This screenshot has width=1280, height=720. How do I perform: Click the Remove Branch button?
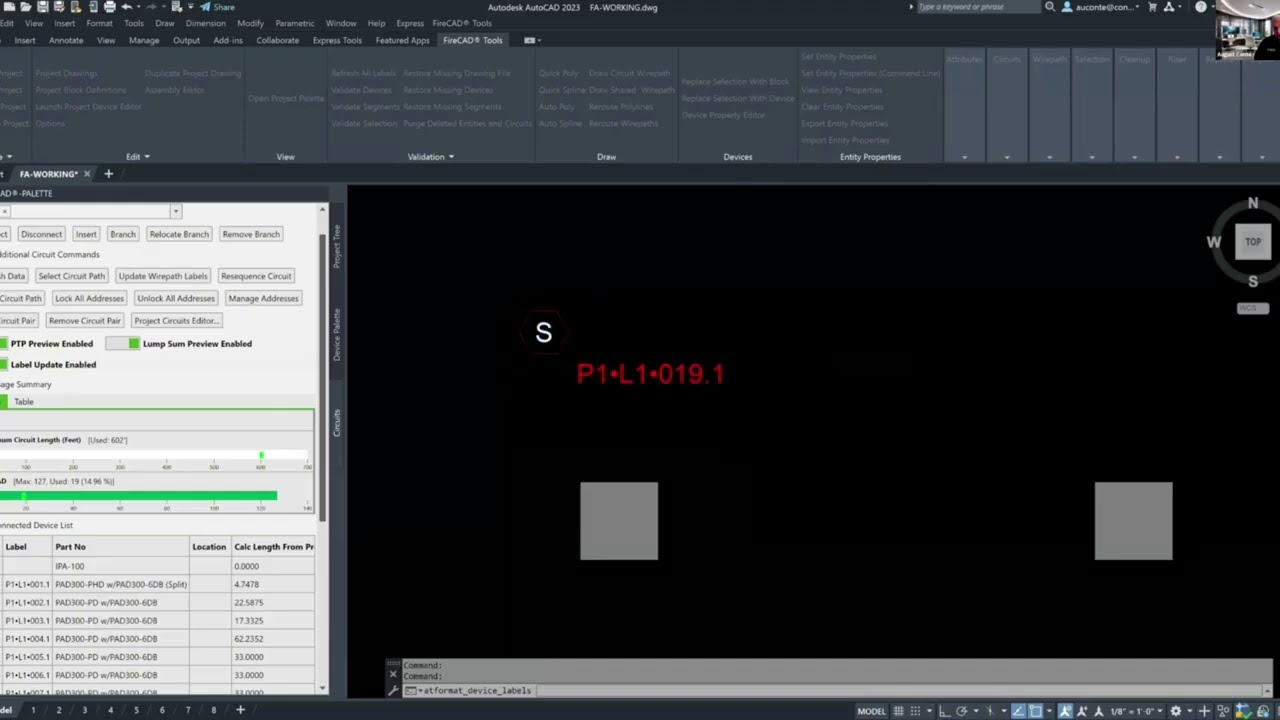[251, 234]
